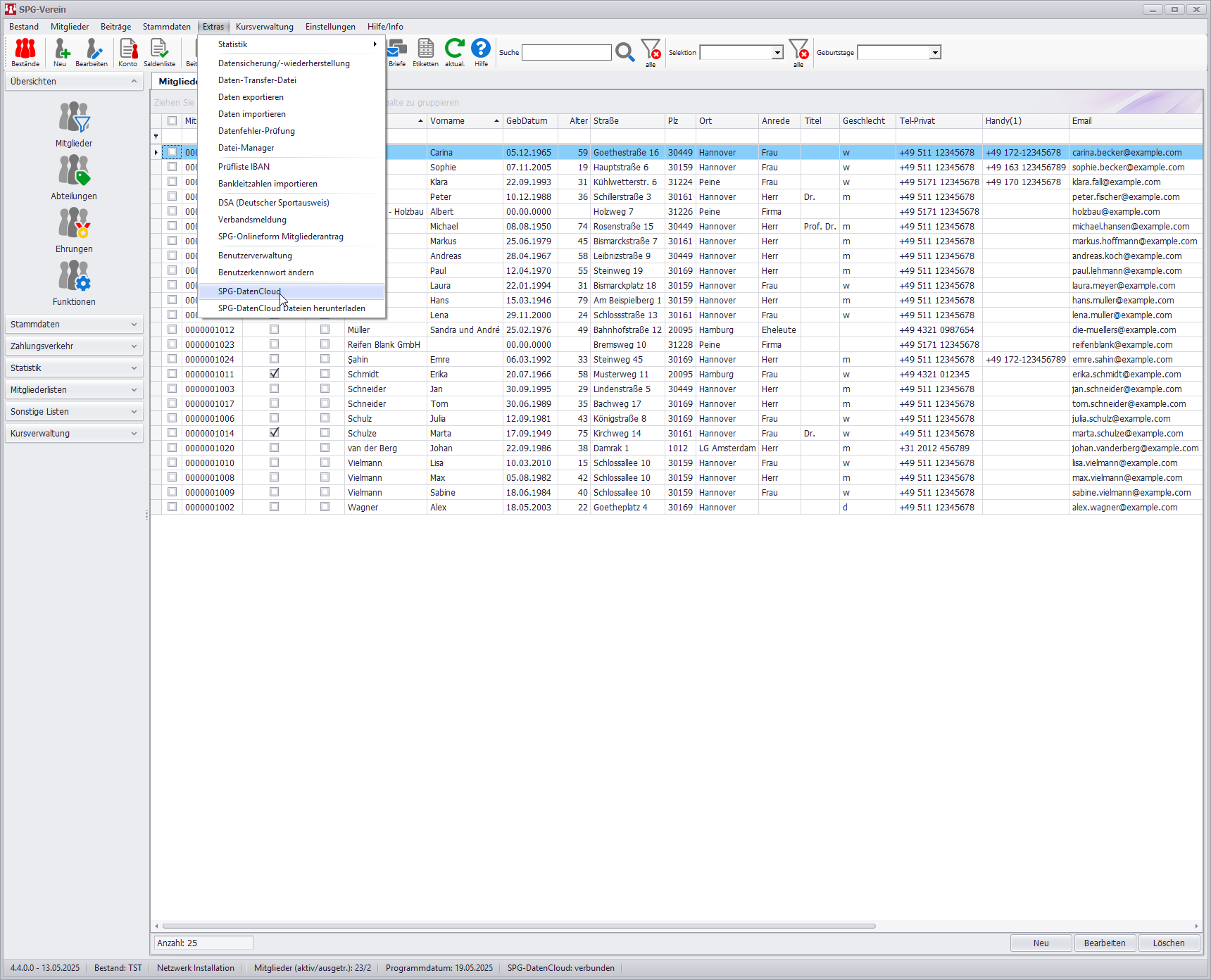Click the Bearbeiten button at bottom right
This screenshot has height=980, width=1211.
pos(1105,943)
